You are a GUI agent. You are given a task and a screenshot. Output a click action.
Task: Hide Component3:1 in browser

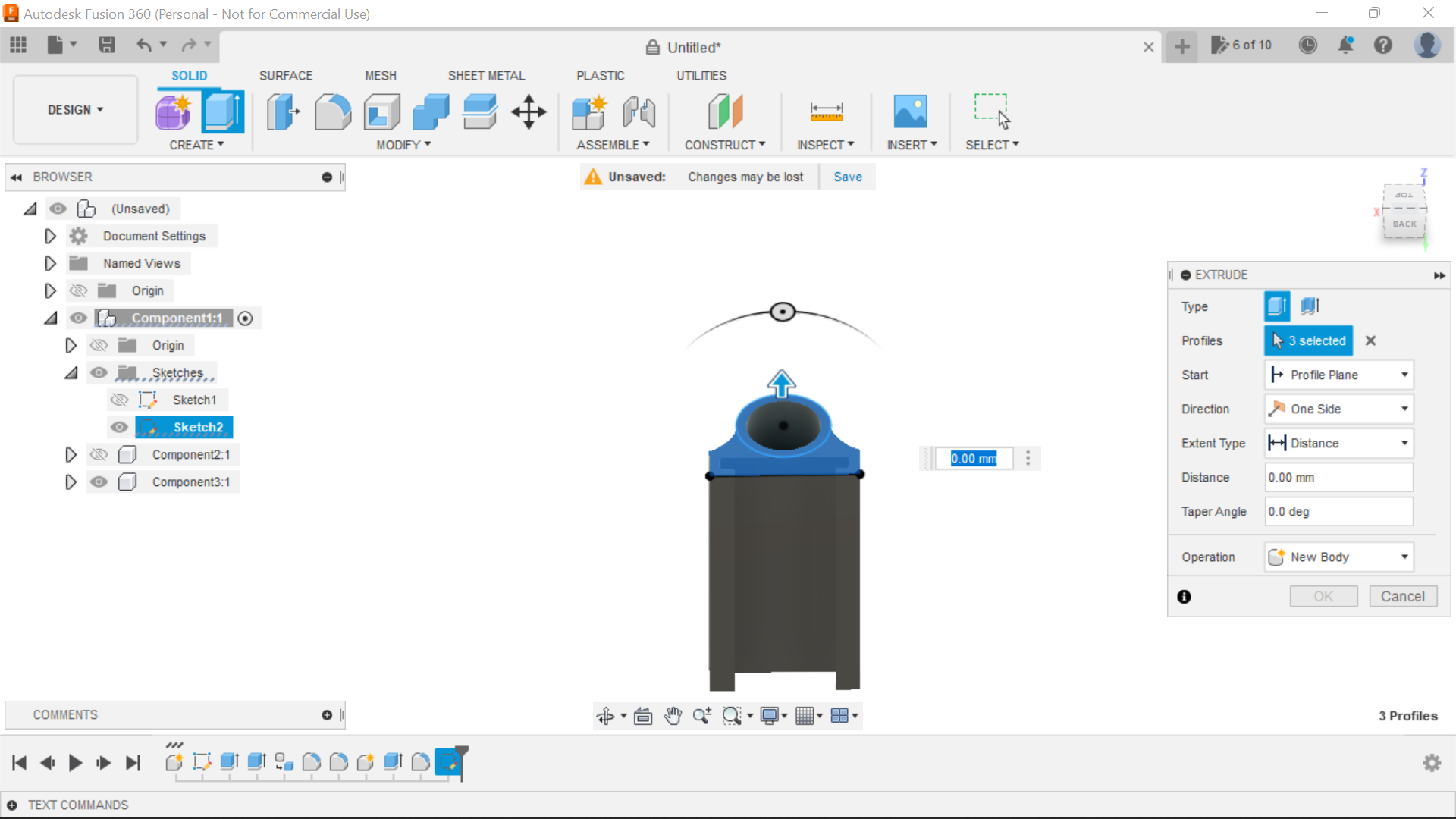pyautogui.click(x=99, y=482)
